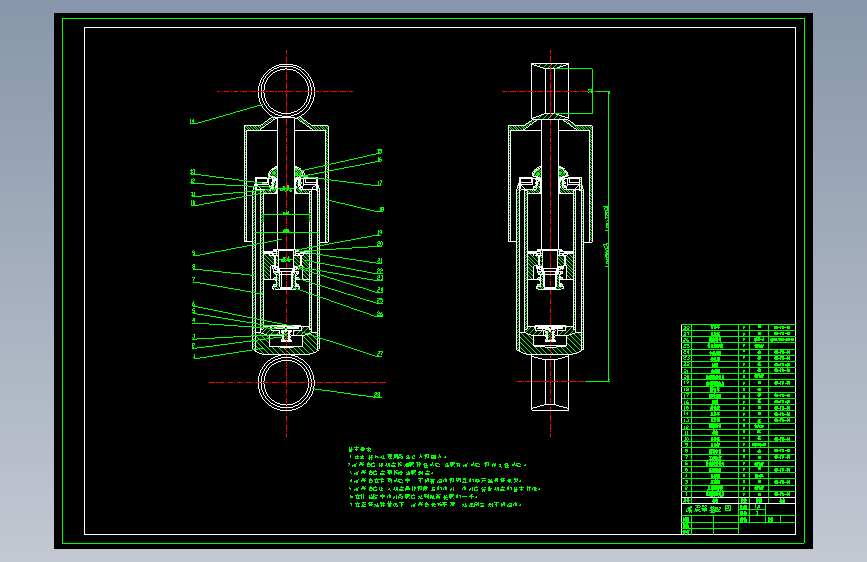Click part balloon number 4 on left side
The image size is (867, 562).
[x=194, y=320]
